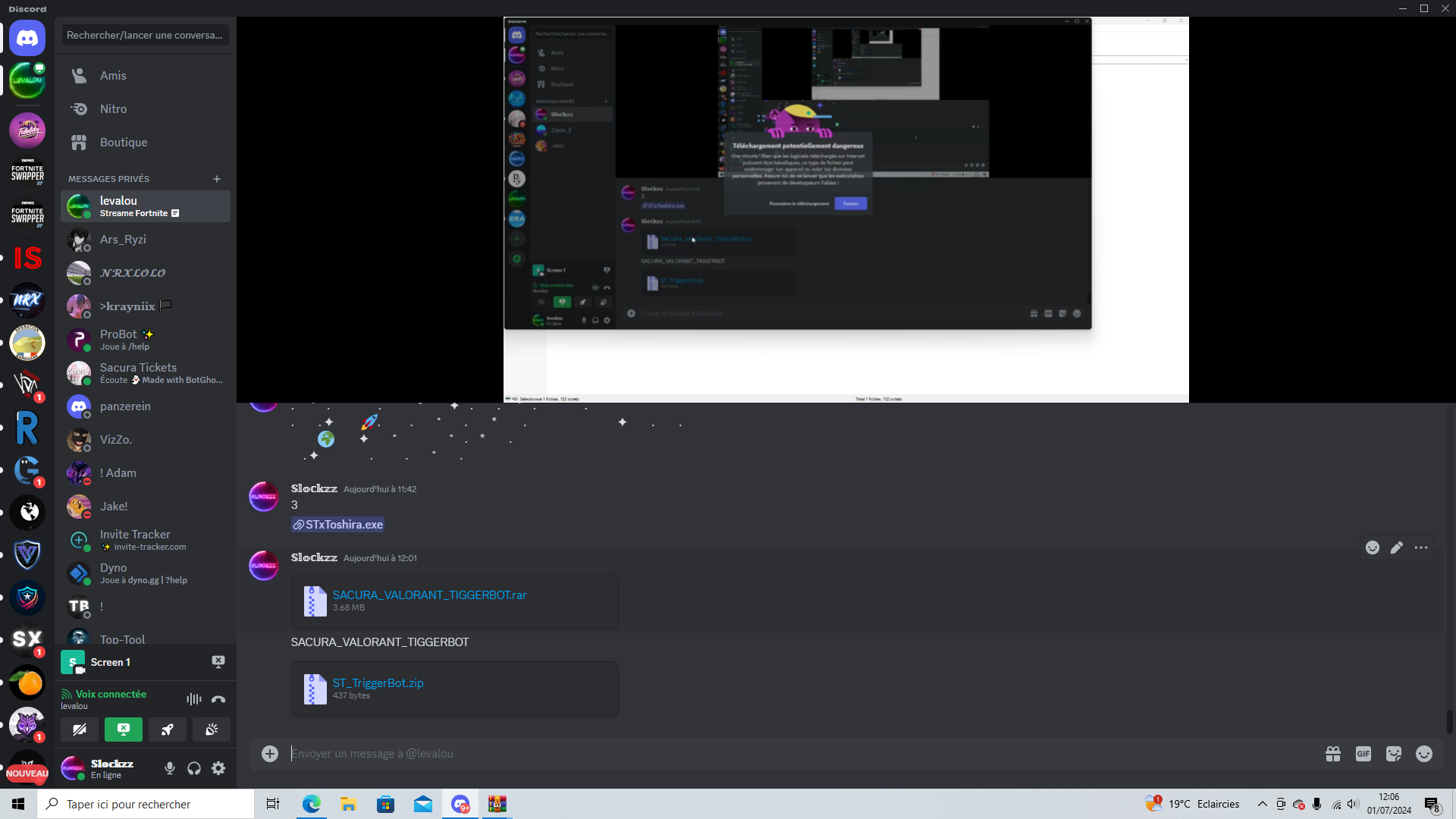Open the MRX server icon

pos(27,300)
